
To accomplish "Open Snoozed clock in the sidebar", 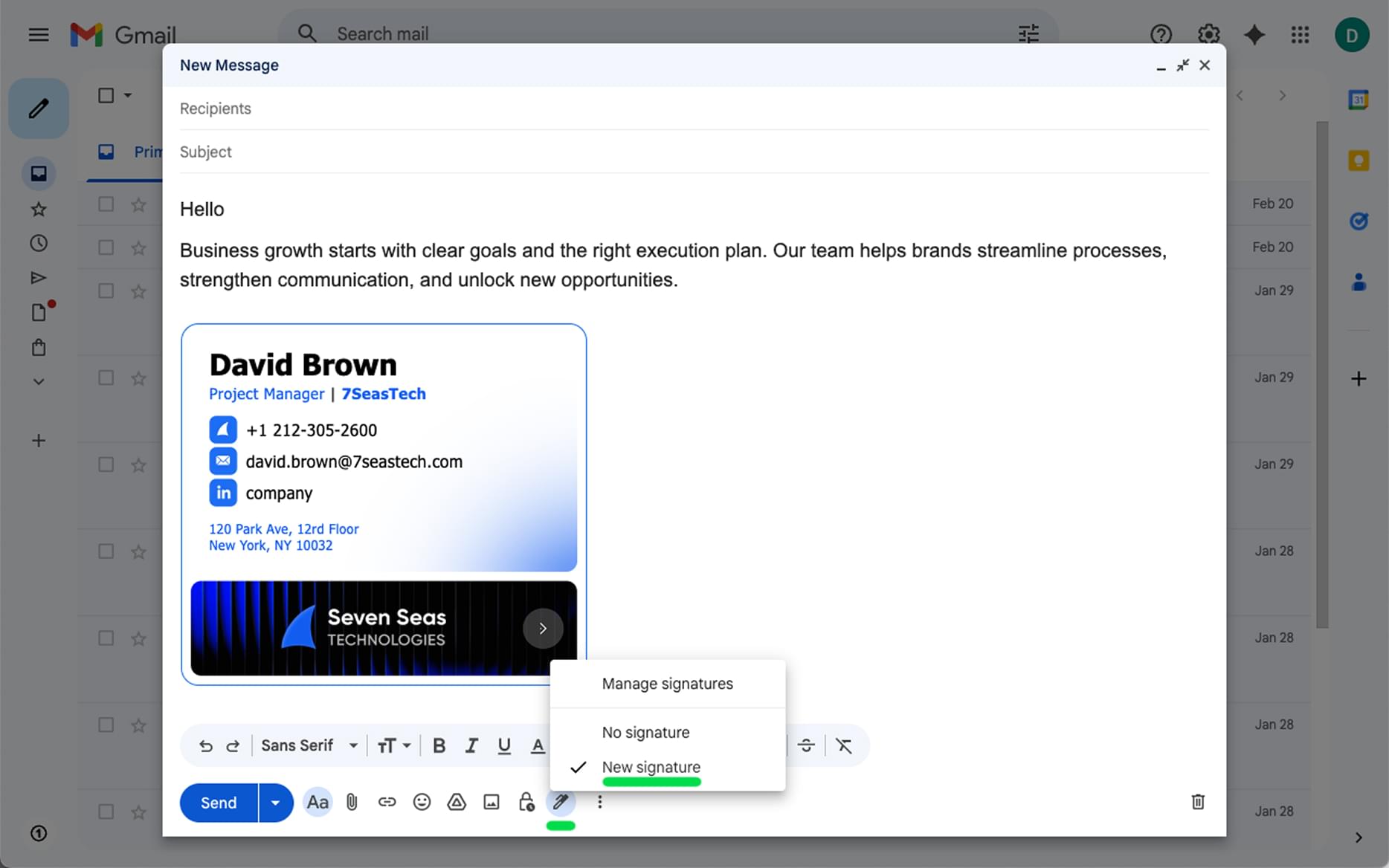I will (39, 243).
